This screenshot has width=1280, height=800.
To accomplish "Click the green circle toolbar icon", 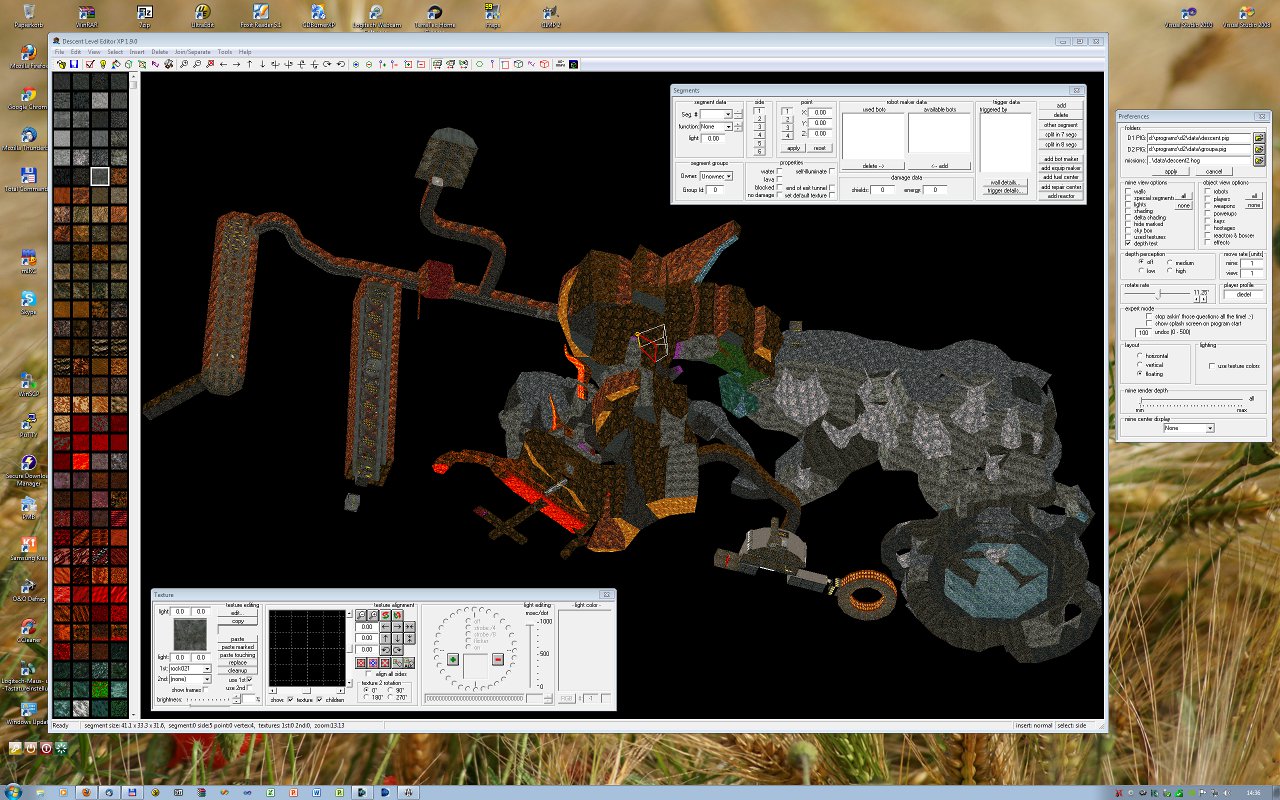I will [479, 64].
